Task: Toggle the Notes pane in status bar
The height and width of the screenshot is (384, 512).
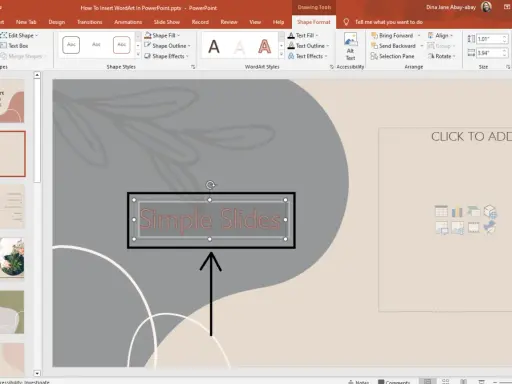Action: (358, 382)
